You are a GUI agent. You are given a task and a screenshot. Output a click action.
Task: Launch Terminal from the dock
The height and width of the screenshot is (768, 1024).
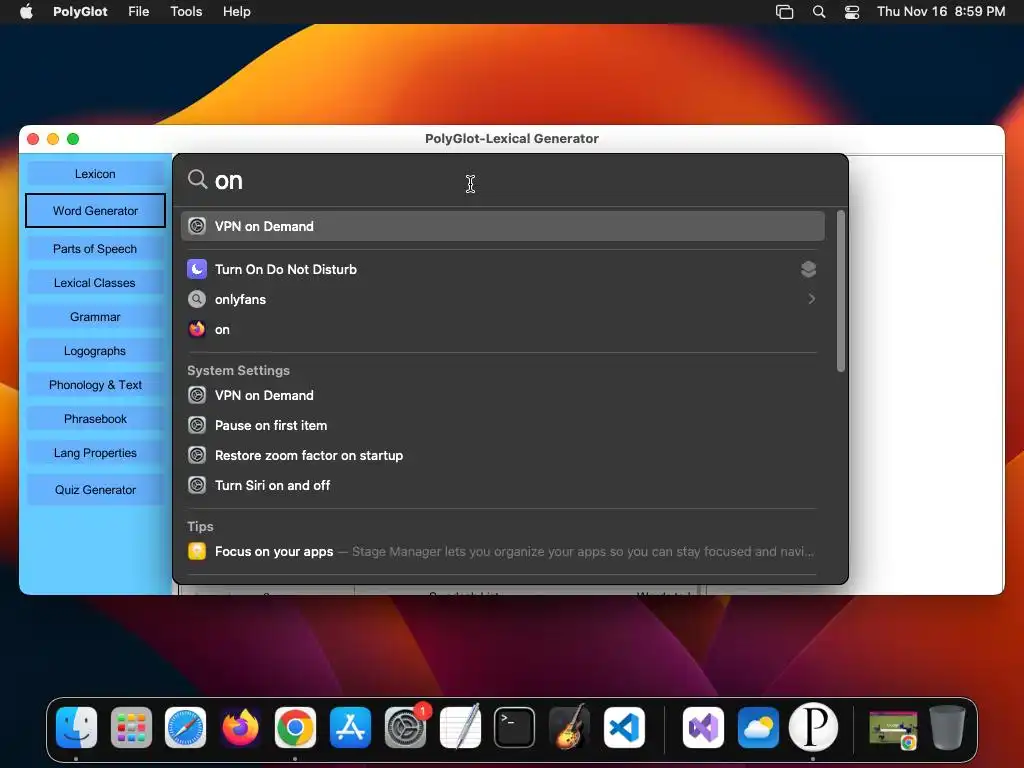(515, 727)
